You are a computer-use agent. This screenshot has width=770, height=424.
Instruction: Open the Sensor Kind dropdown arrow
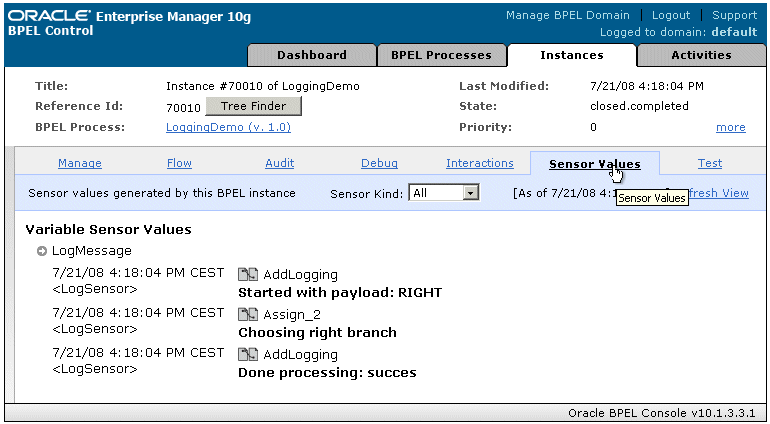[471, 193]
